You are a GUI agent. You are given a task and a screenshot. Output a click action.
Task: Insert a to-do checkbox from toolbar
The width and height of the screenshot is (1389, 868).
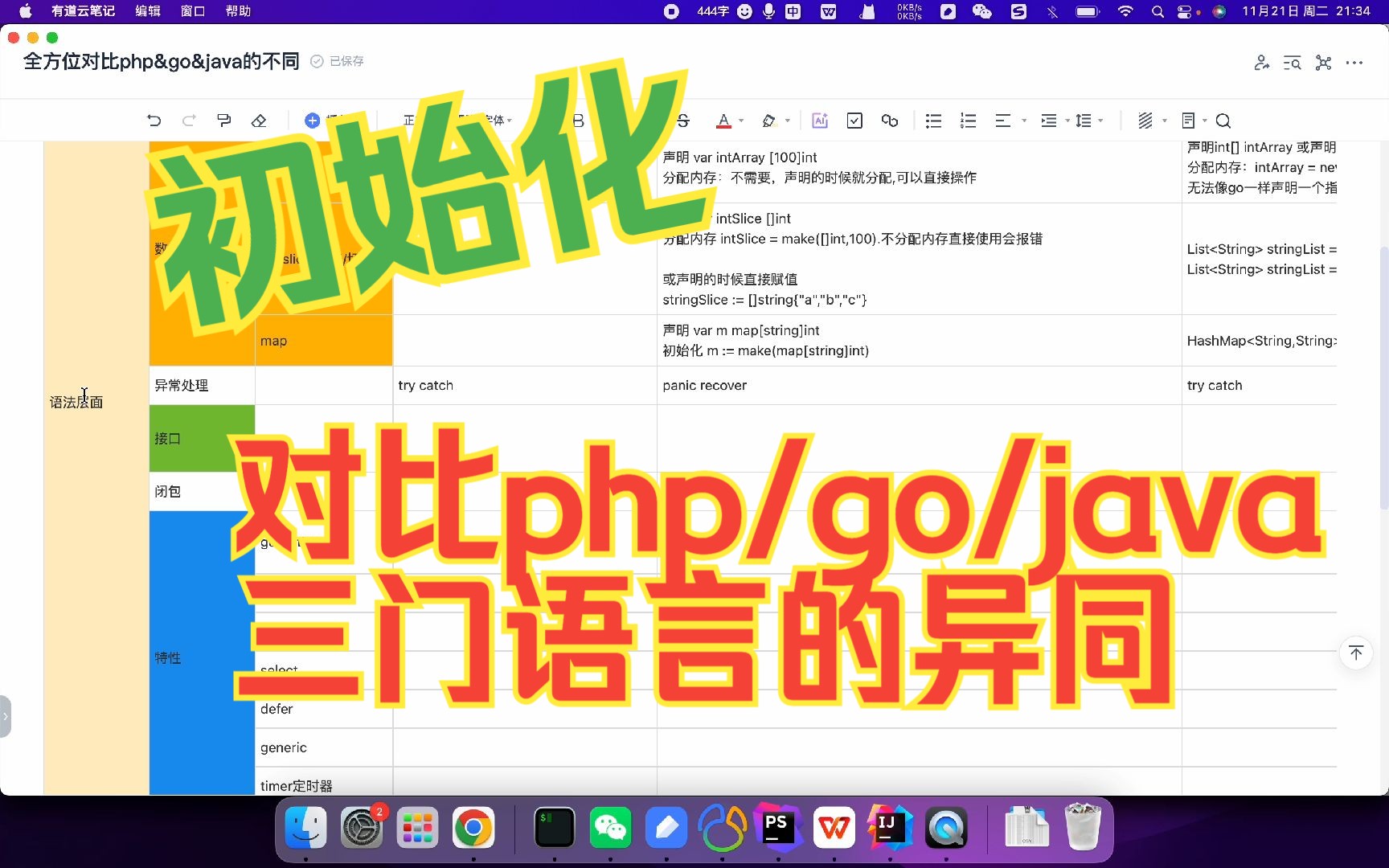854,120
